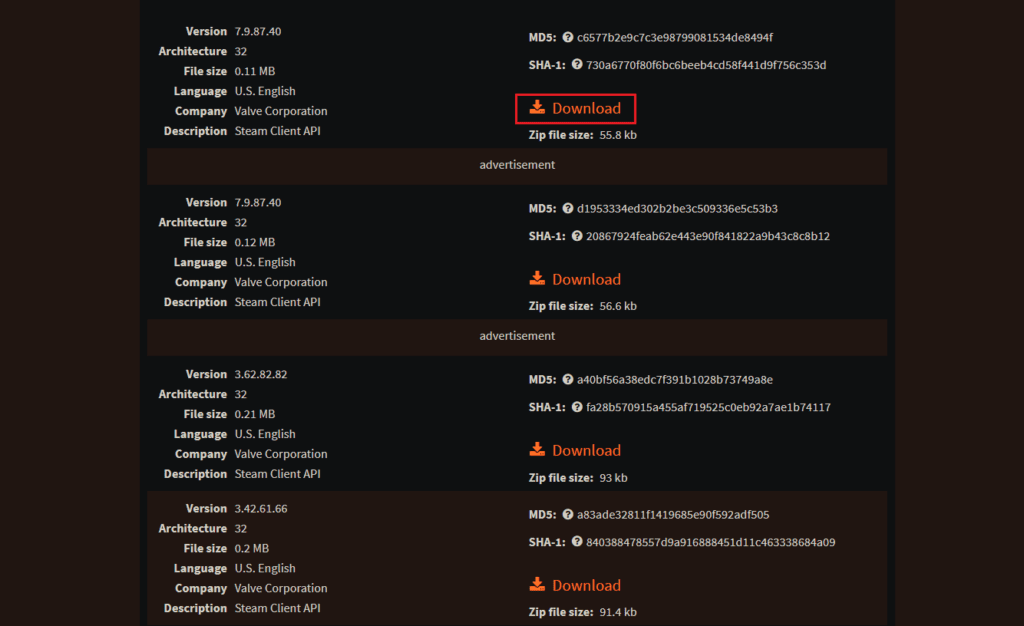
Task: Click the 93 kb zip file size
Action: click(x=613, y=478)
